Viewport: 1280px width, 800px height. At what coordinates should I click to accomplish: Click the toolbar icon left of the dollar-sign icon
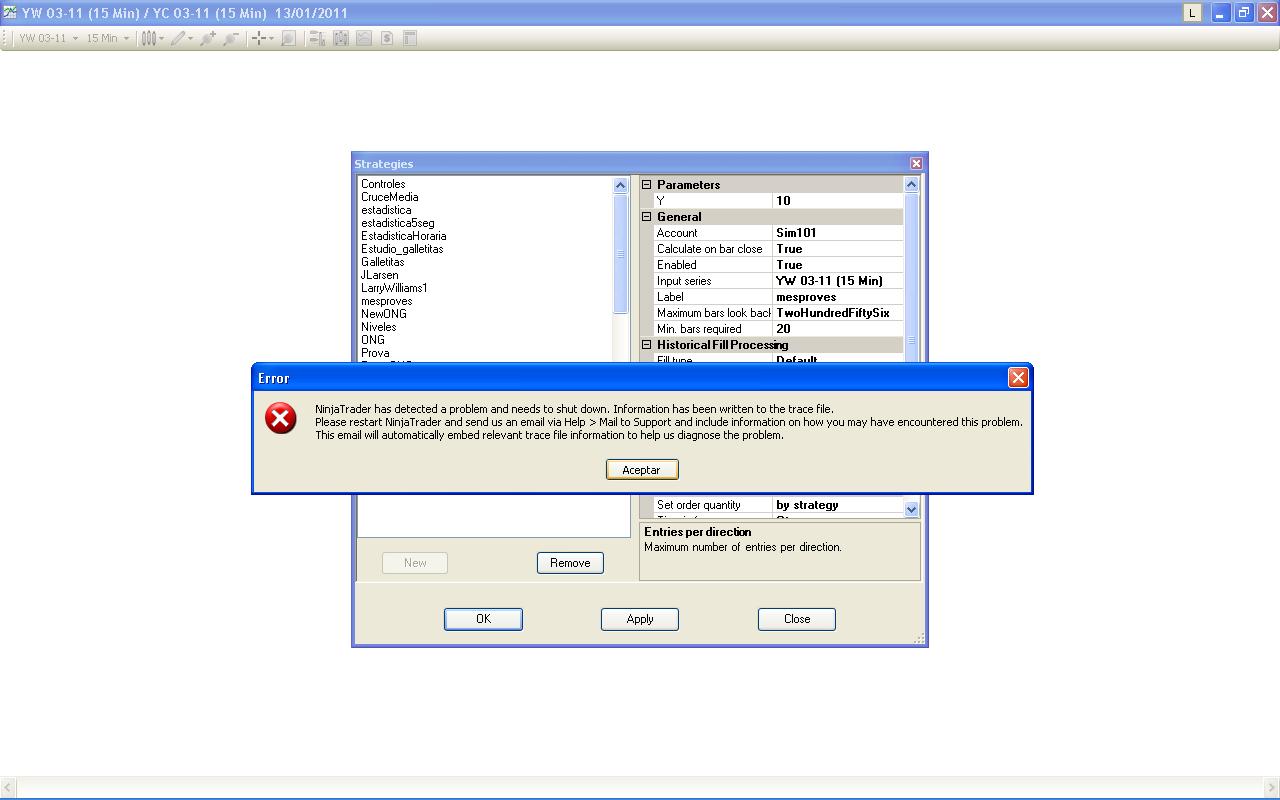[x=364, y=38]
